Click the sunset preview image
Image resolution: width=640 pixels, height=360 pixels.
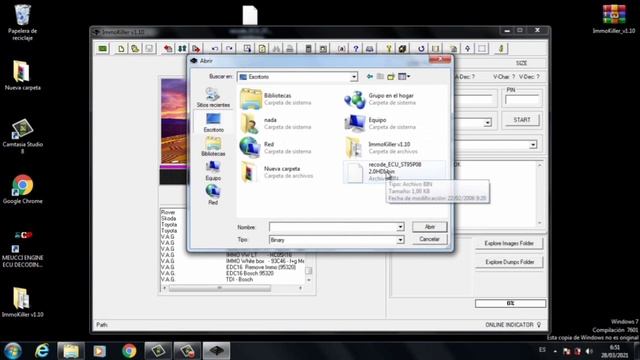click(x=173, y=122)
